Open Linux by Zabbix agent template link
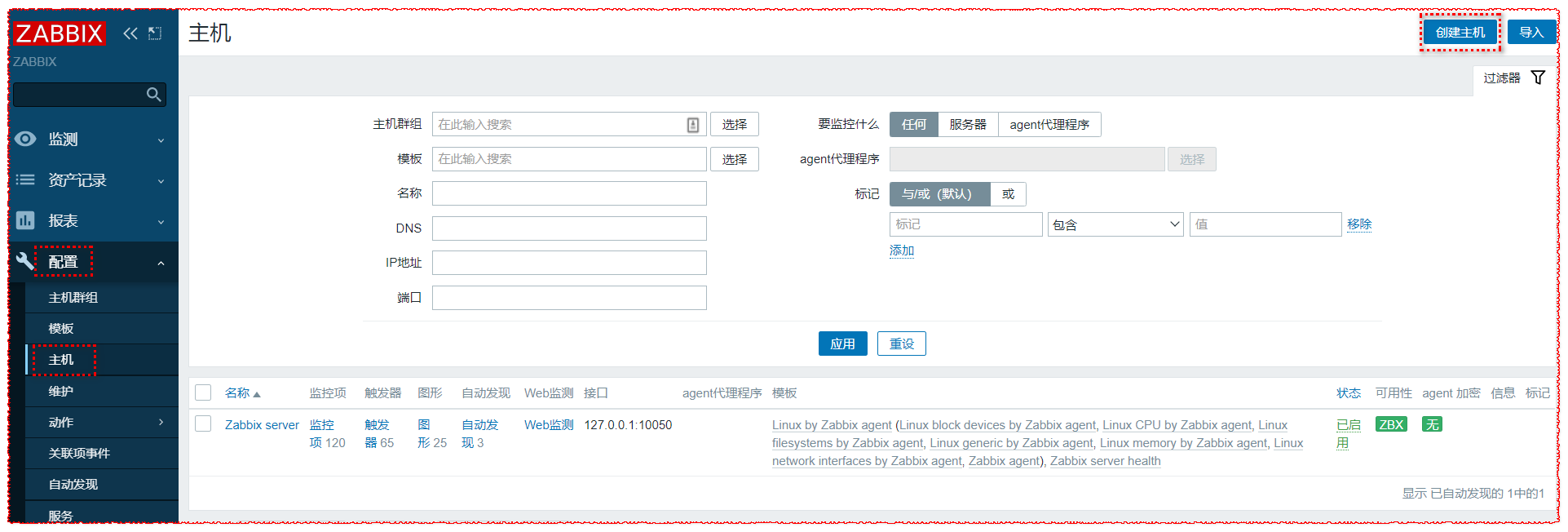1568x532 pixels. tap(832, 424)
